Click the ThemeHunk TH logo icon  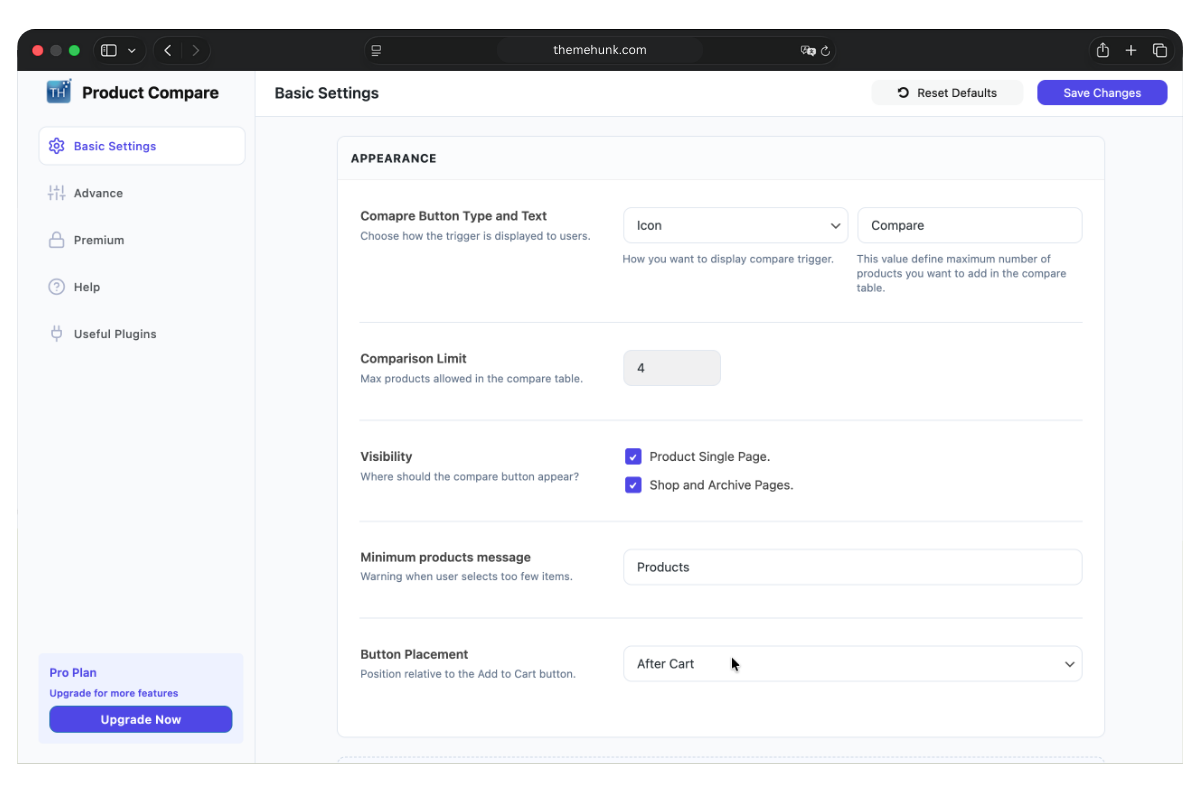tap(59, 91)
